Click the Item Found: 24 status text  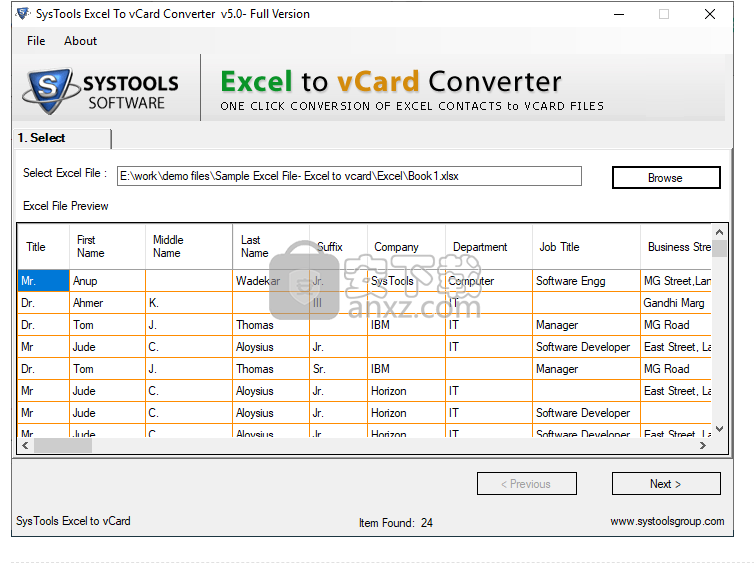[x=395, y=523]
